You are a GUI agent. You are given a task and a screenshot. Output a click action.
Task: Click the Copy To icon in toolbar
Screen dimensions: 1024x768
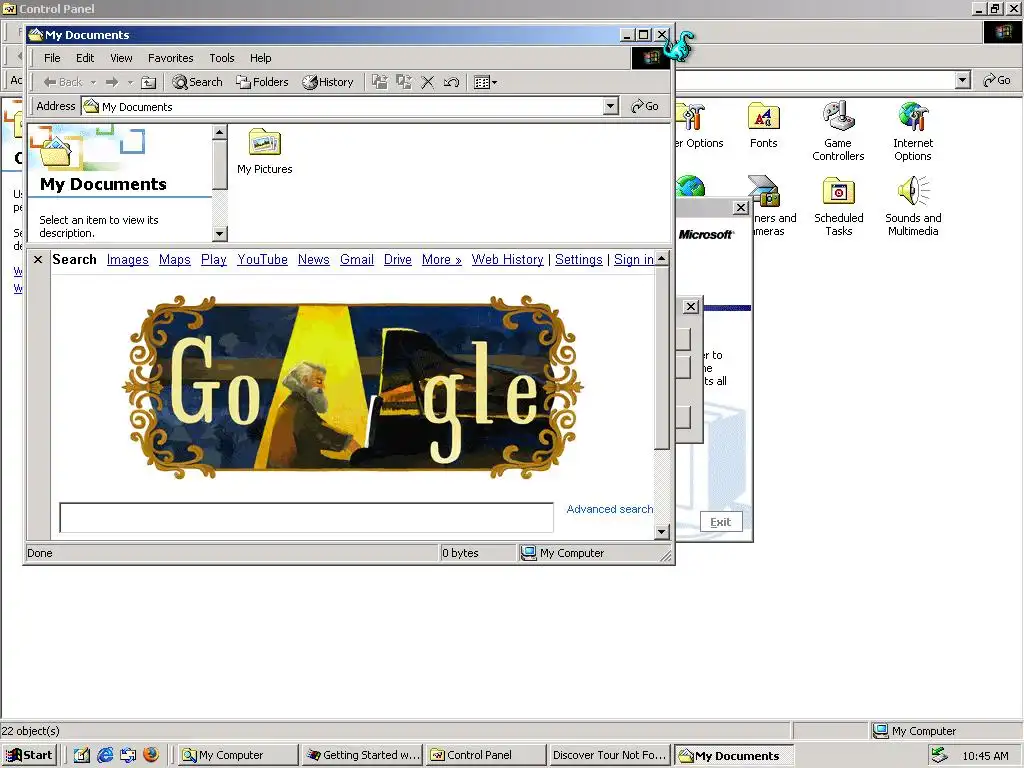point(404,82)
